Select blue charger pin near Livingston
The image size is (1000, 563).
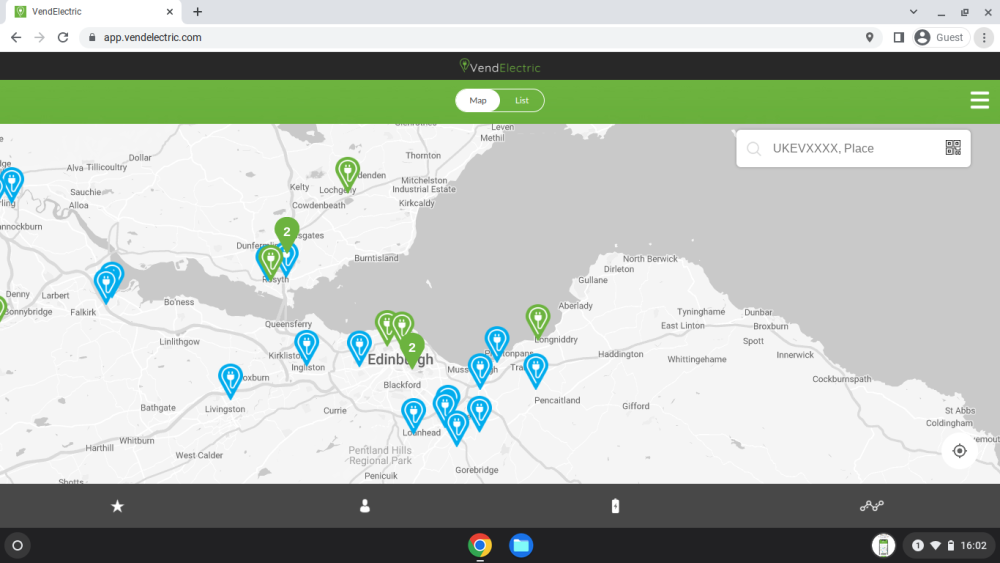point(230,381)
